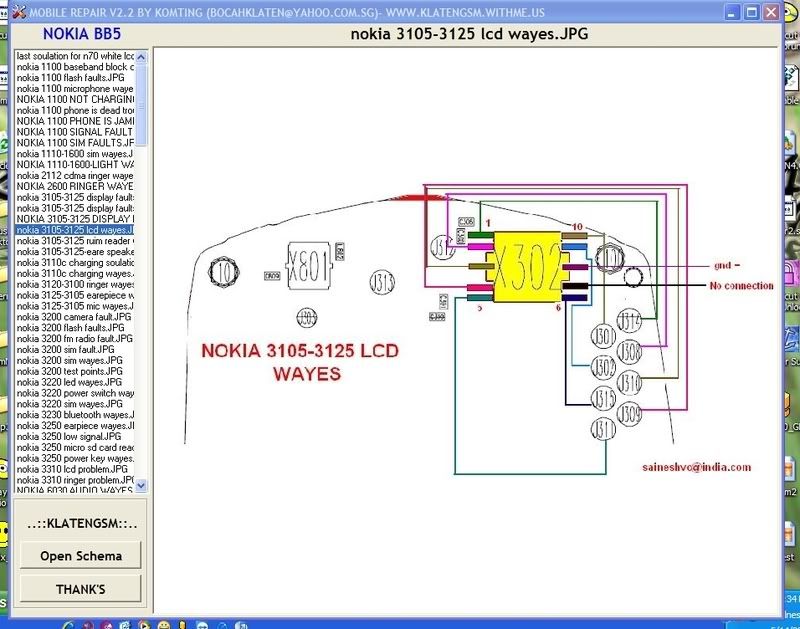Click the file list scroll up arrow
This screenshot has width=800, height=629.
click(141, 57)
